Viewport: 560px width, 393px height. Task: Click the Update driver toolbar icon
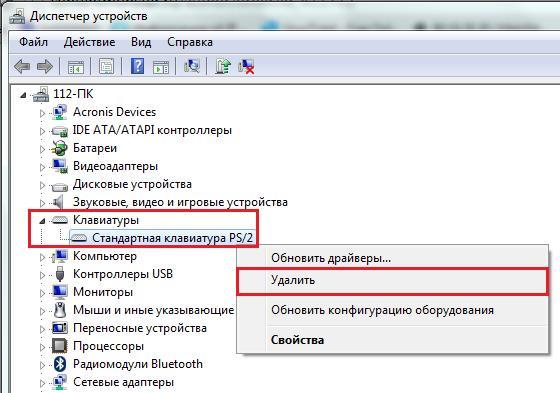222,66
